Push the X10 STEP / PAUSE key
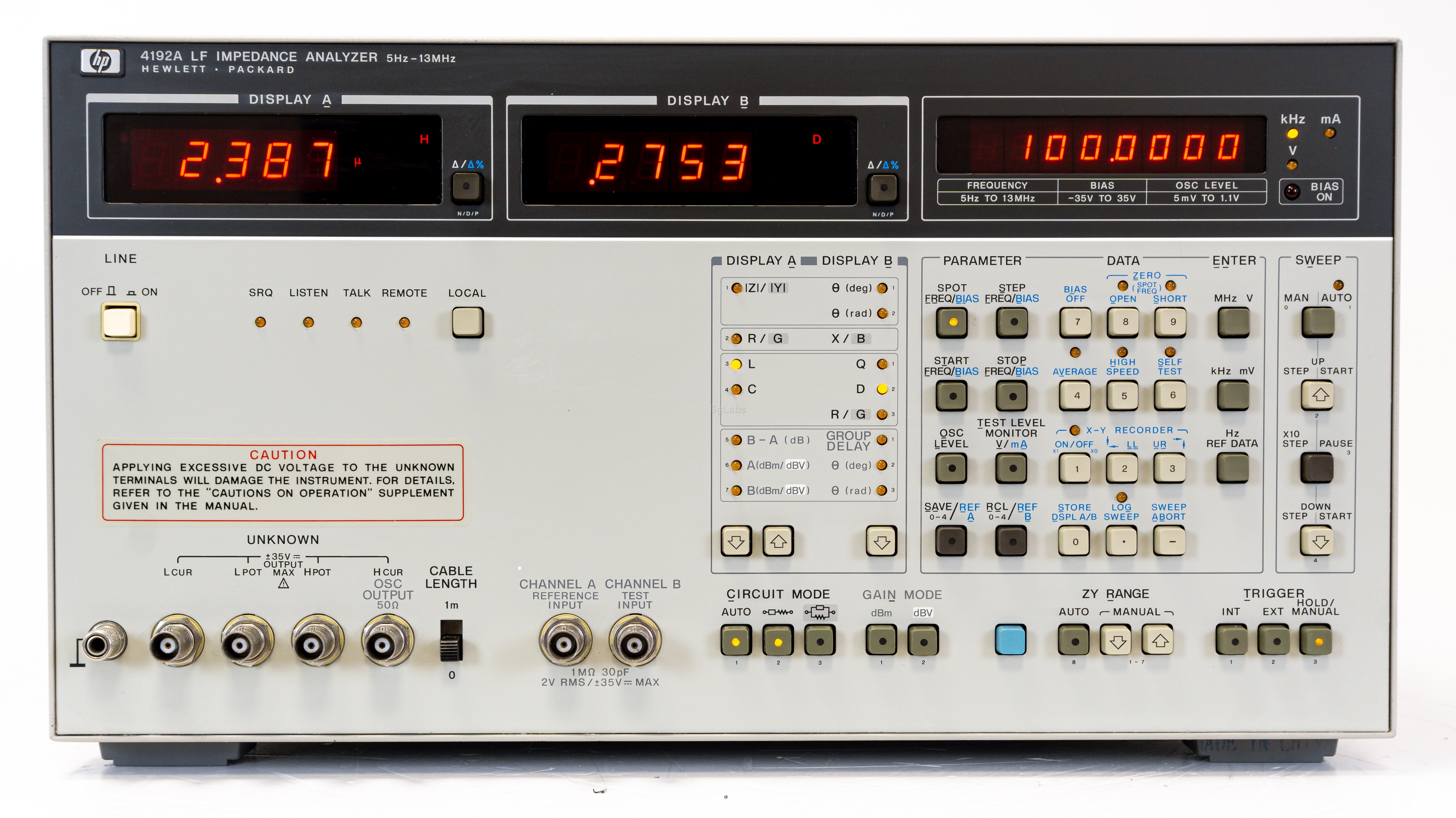 point(1318,468)
